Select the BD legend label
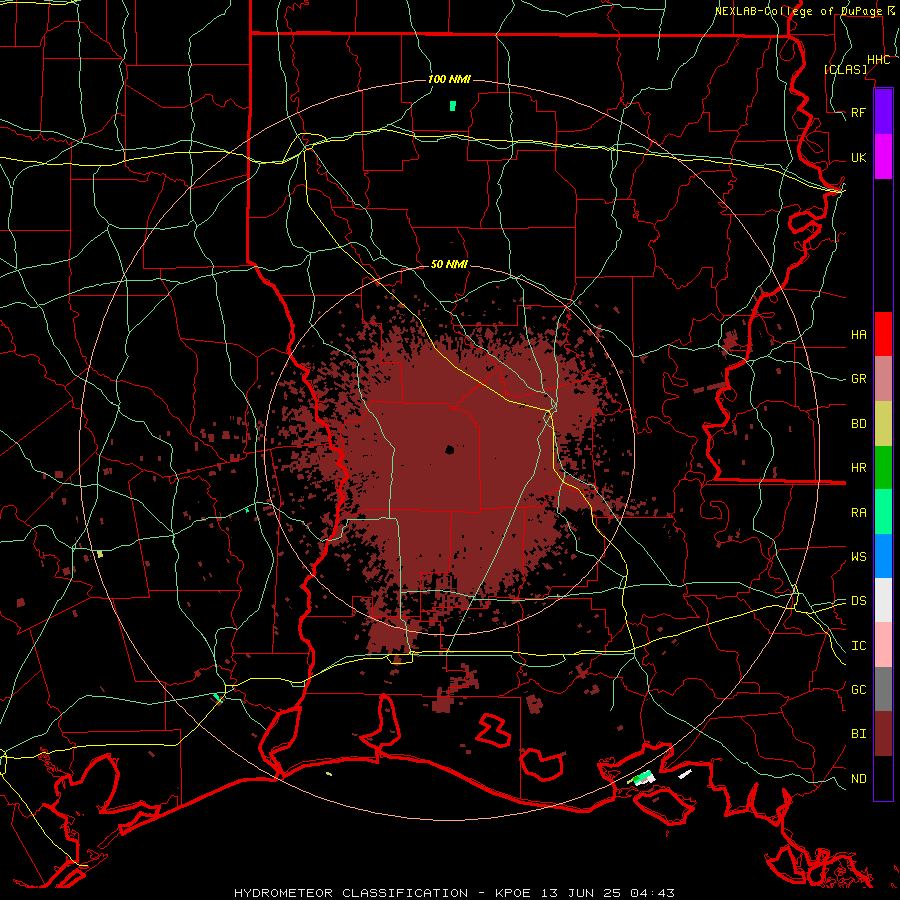This screenshot has height=900, width=900. point(859,424)
